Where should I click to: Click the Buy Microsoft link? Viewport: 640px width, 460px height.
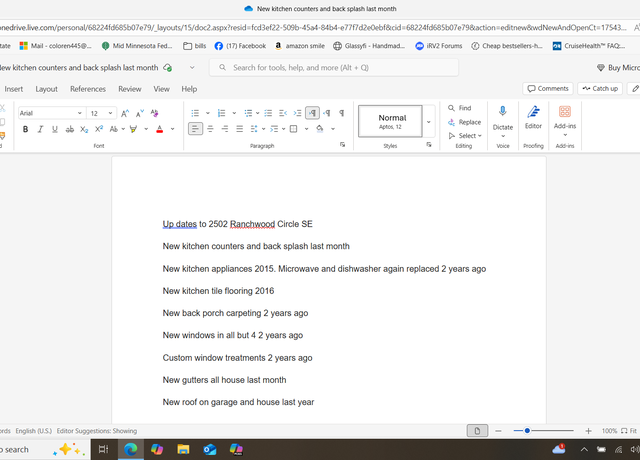click(618, 68)
